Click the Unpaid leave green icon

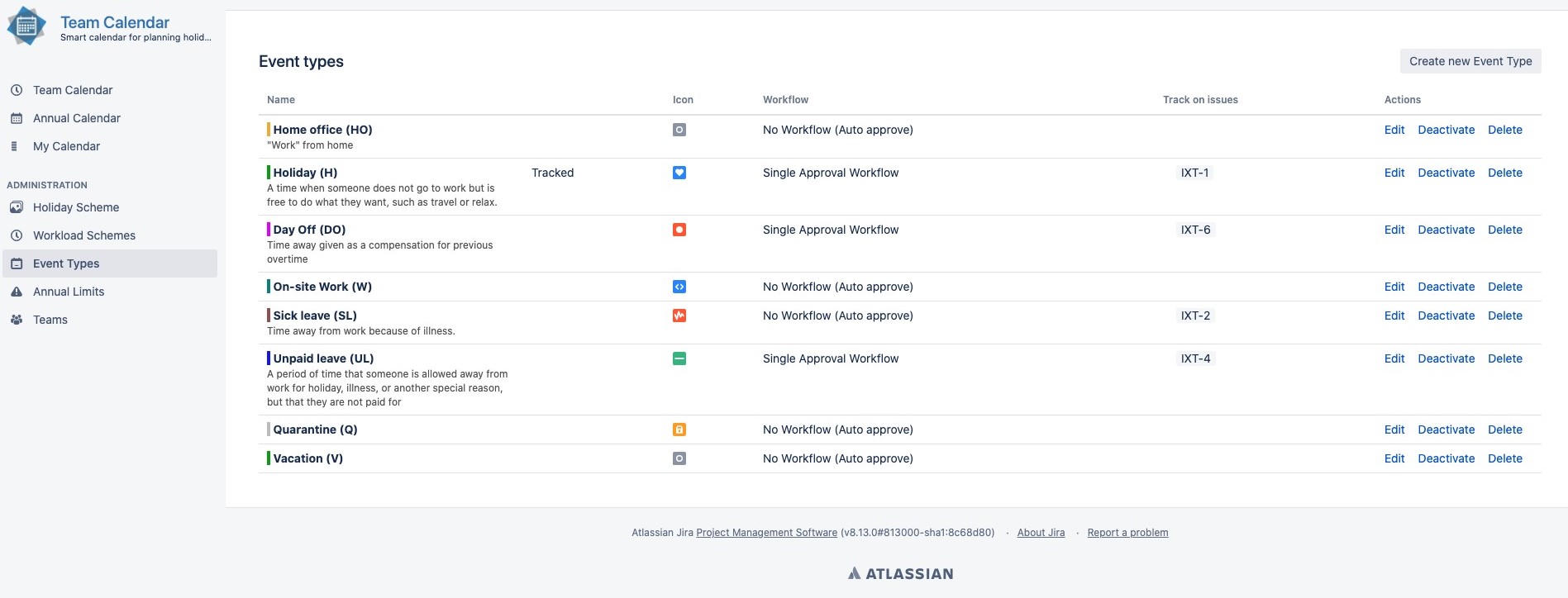point(679,358)
